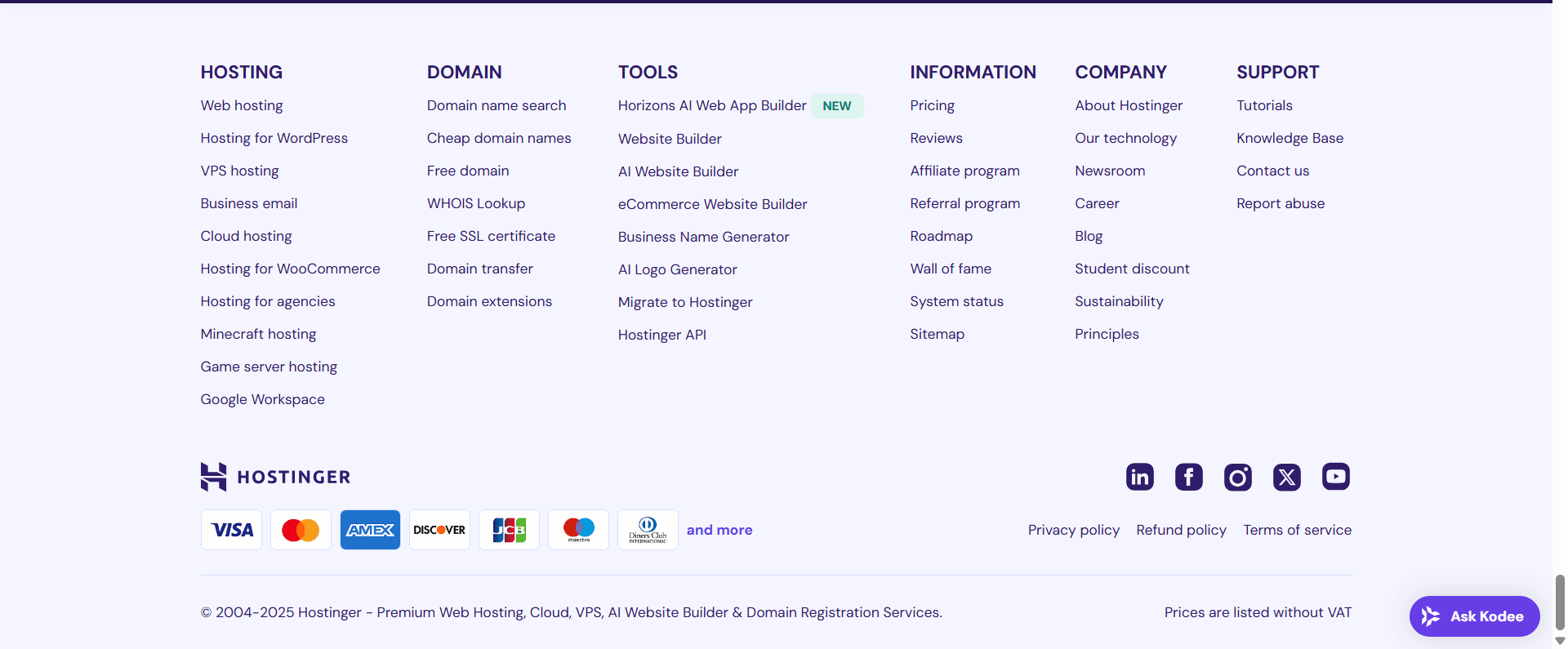Click the Mastercard payment icon

[x=301, y=530]
